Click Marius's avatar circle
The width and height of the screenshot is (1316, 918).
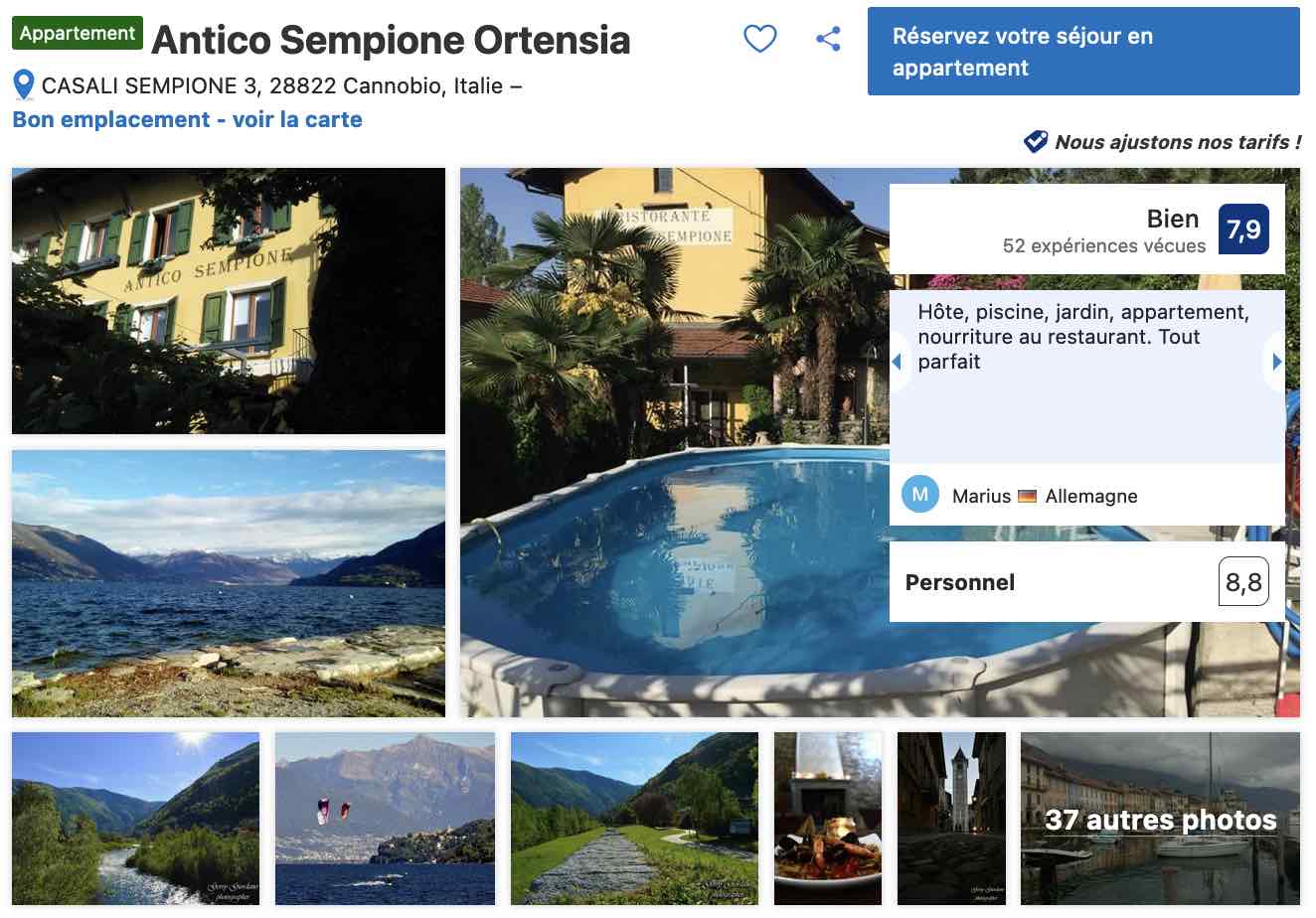tap(920, 494)
